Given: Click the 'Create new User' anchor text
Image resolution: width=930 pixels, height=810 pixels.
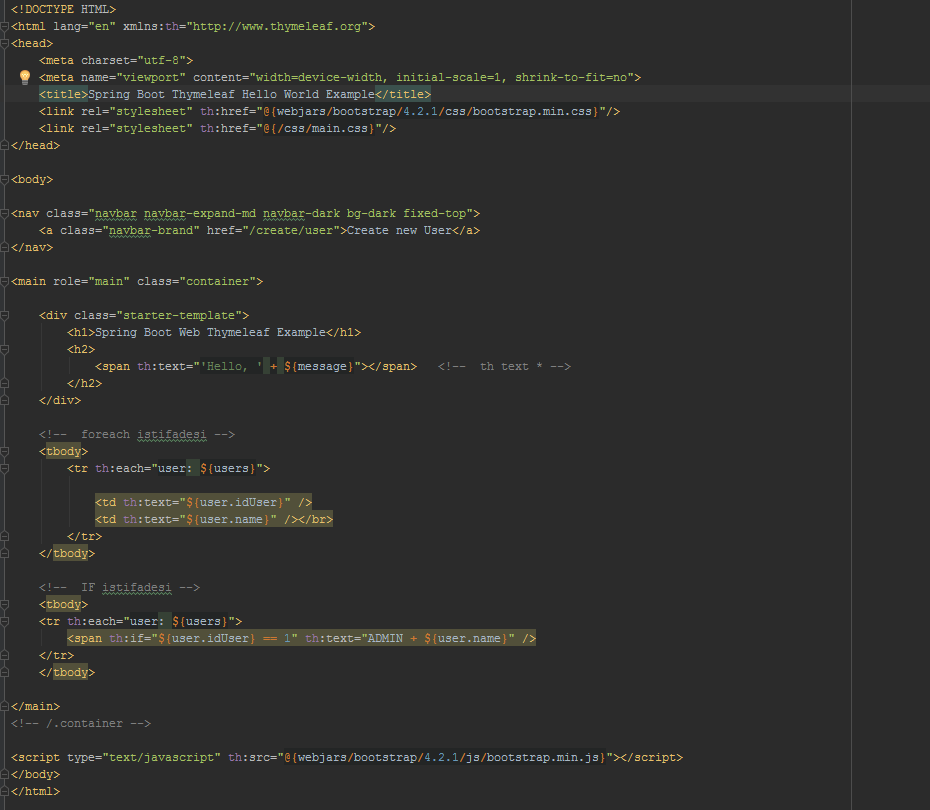Looking at the screenshot, I should click(399, 231).
